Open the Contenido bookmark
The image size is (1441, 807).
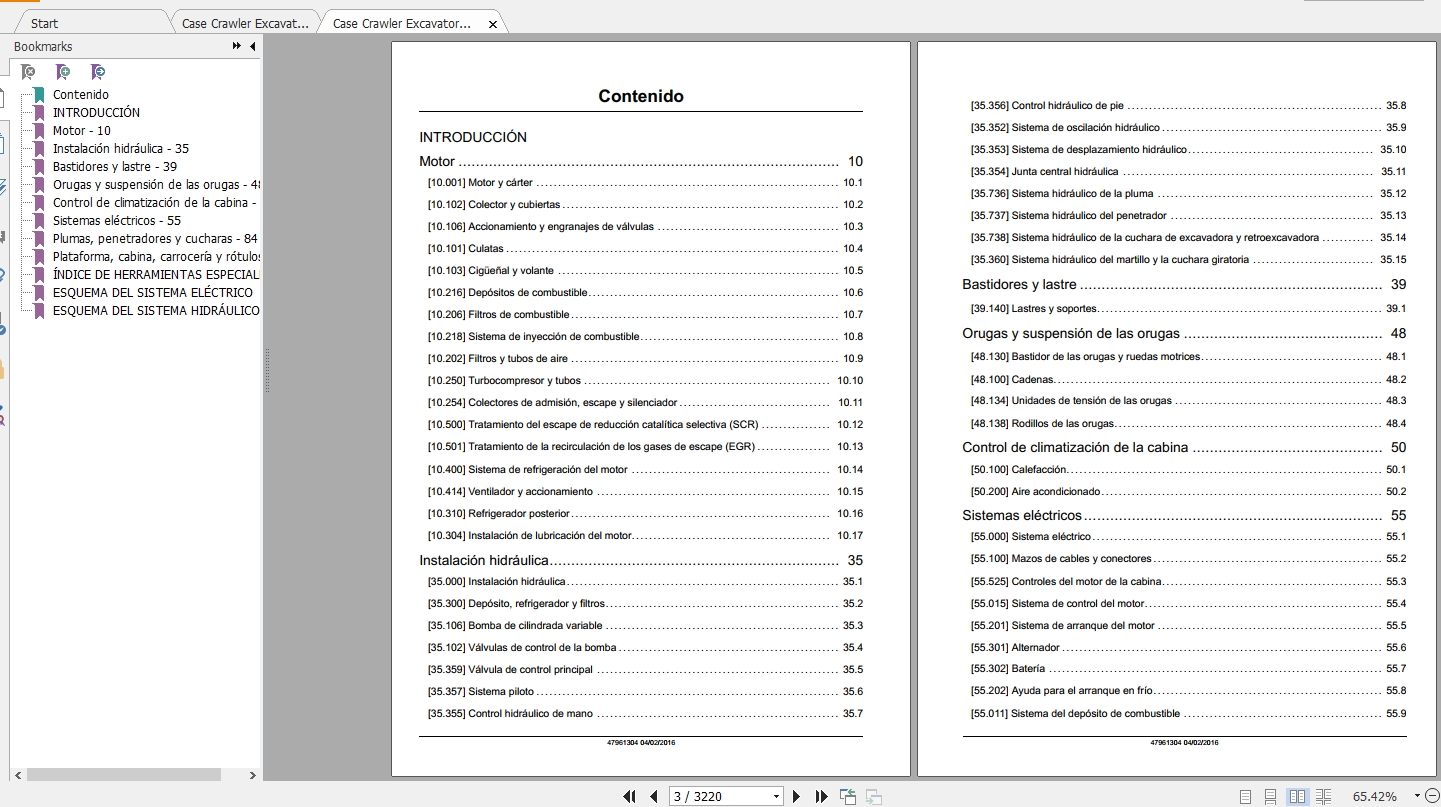81,95
